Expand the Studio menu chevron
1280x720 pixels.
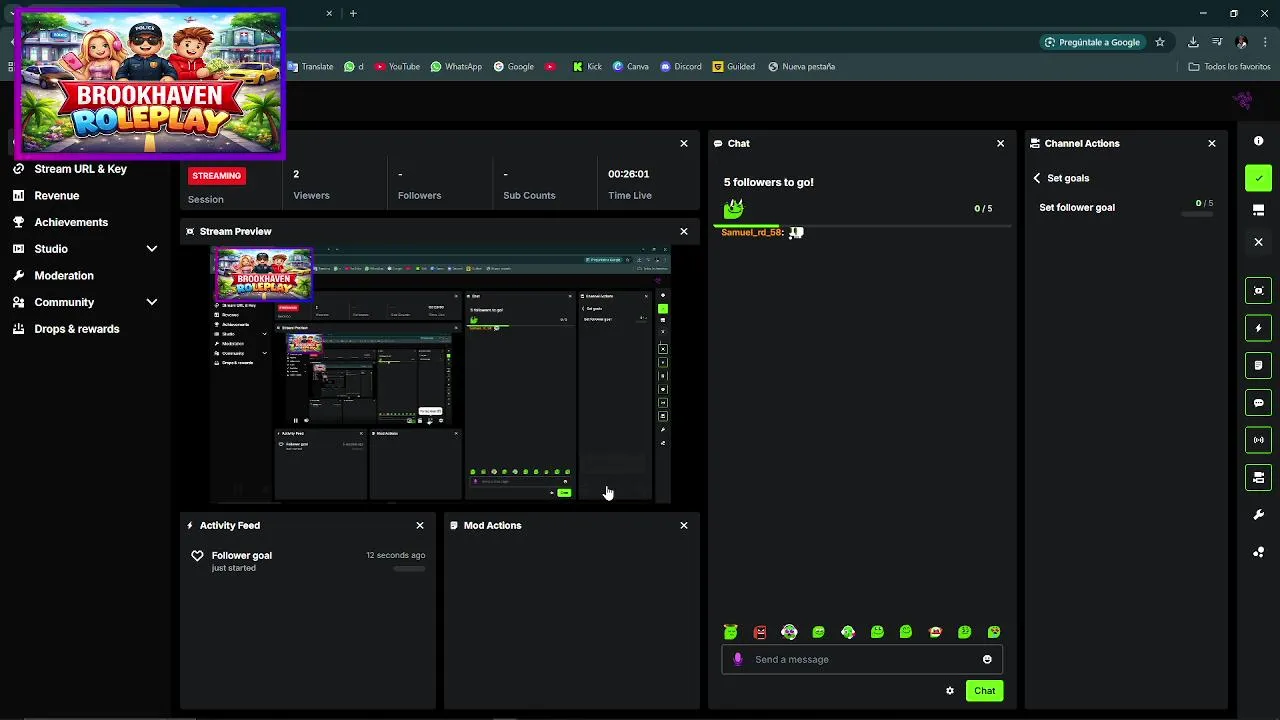point(152,249)
